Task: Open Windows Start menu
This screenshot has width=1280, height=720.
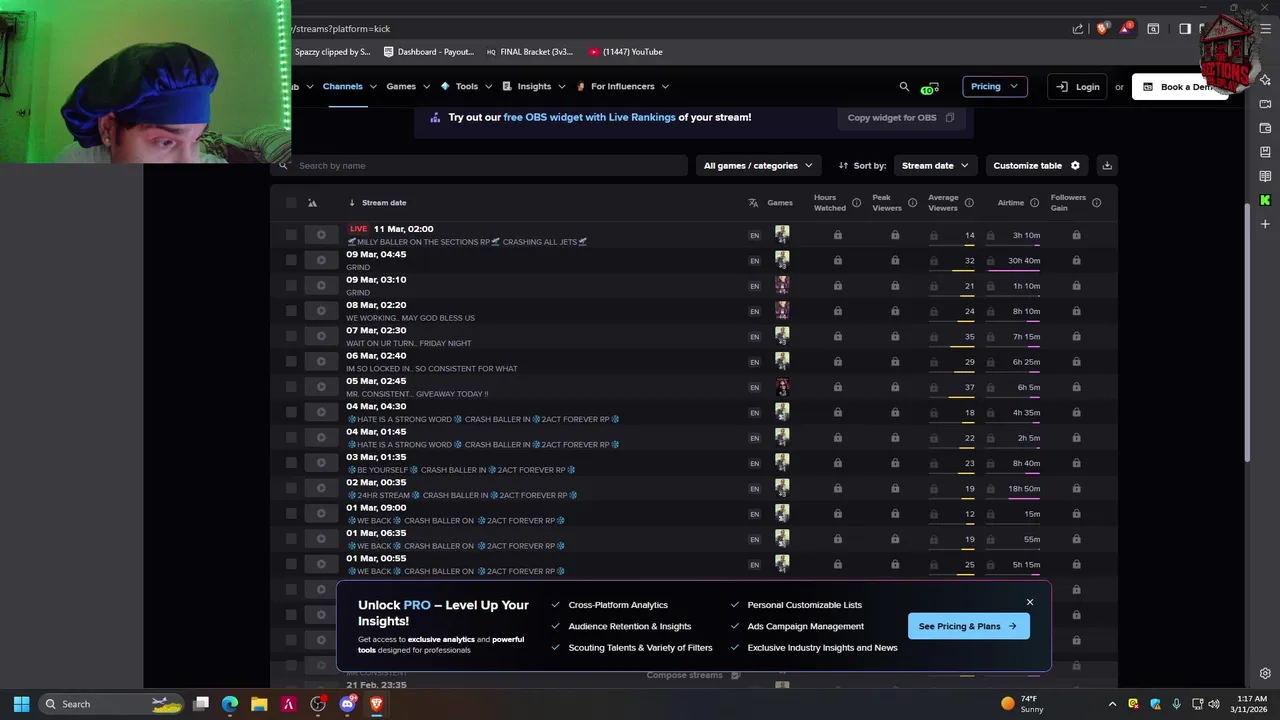Action: (x=21, y=704)
